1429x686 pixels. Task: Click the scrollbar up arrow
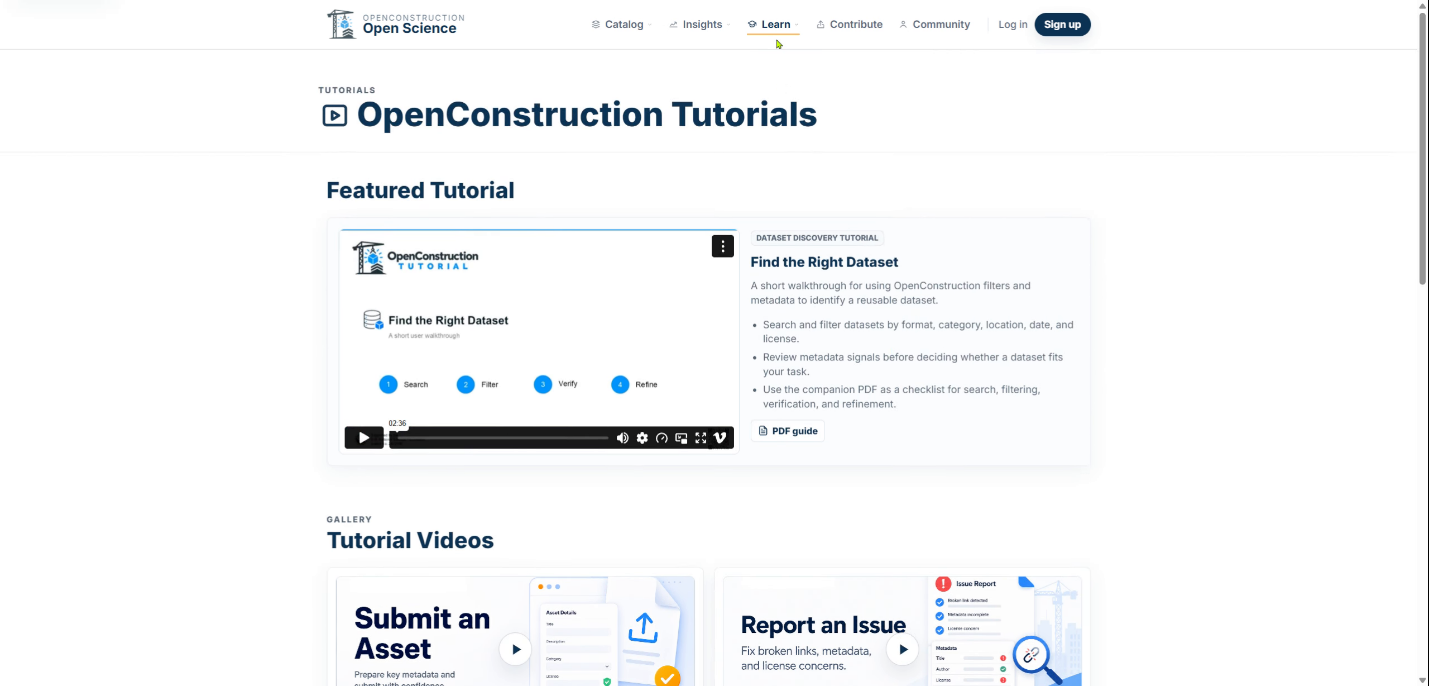click(1423, 6)
